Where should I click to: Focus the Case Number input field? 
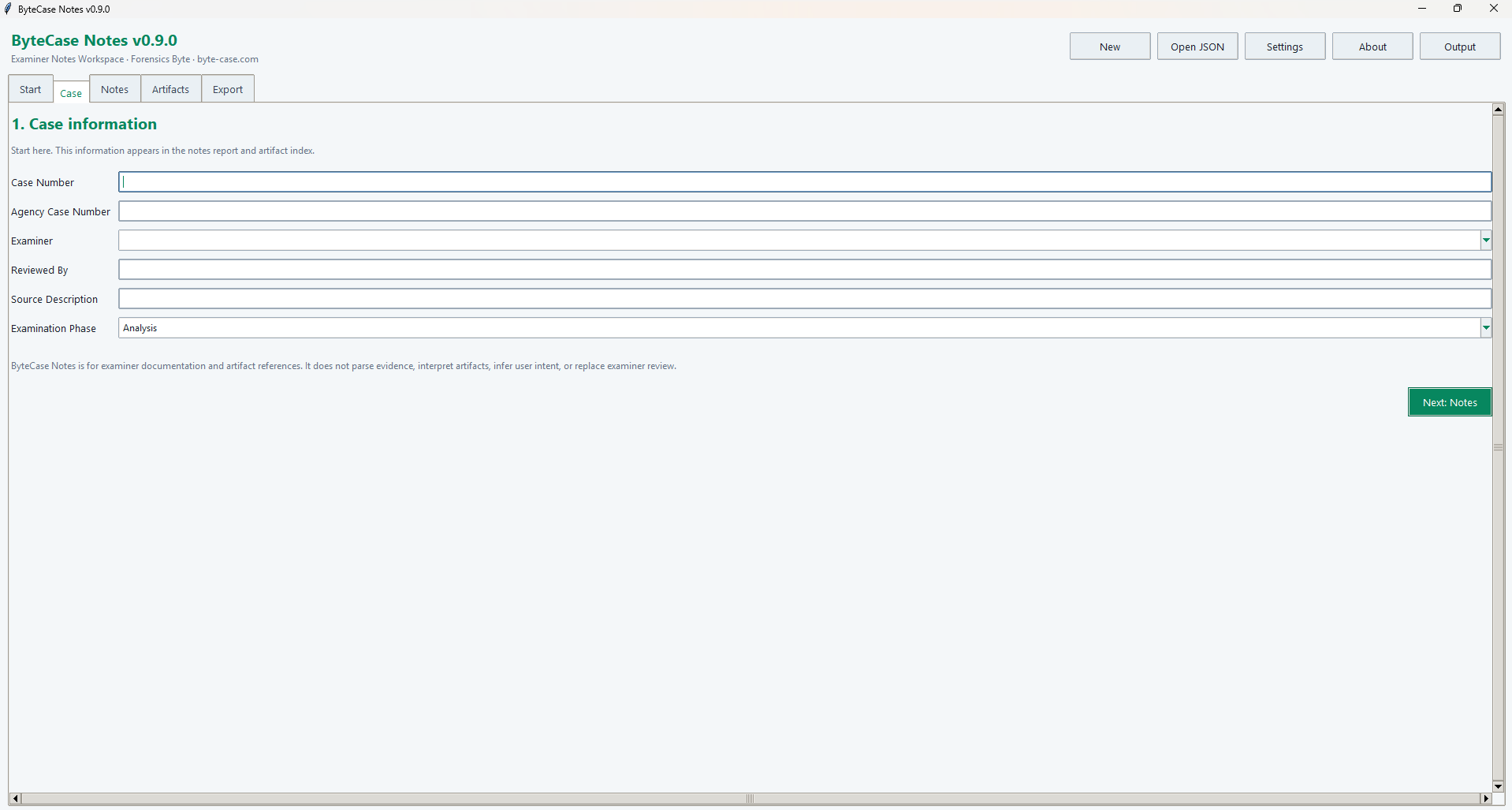point(805,182)
